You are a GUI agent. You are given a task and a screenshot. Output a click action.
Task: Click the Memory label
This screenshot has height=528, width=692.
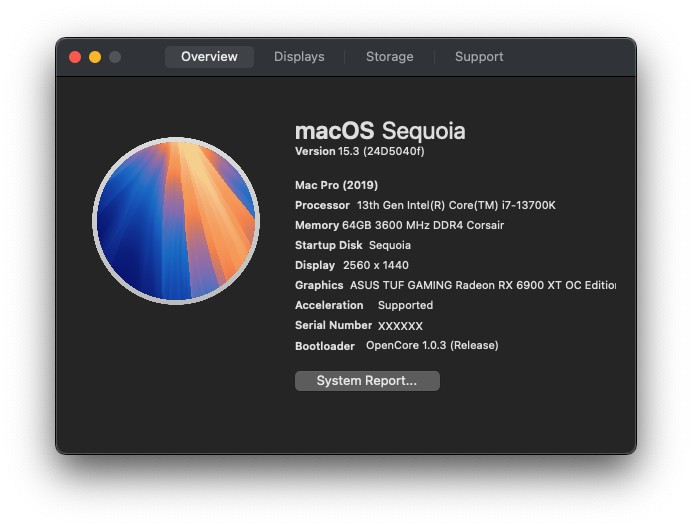317,225
